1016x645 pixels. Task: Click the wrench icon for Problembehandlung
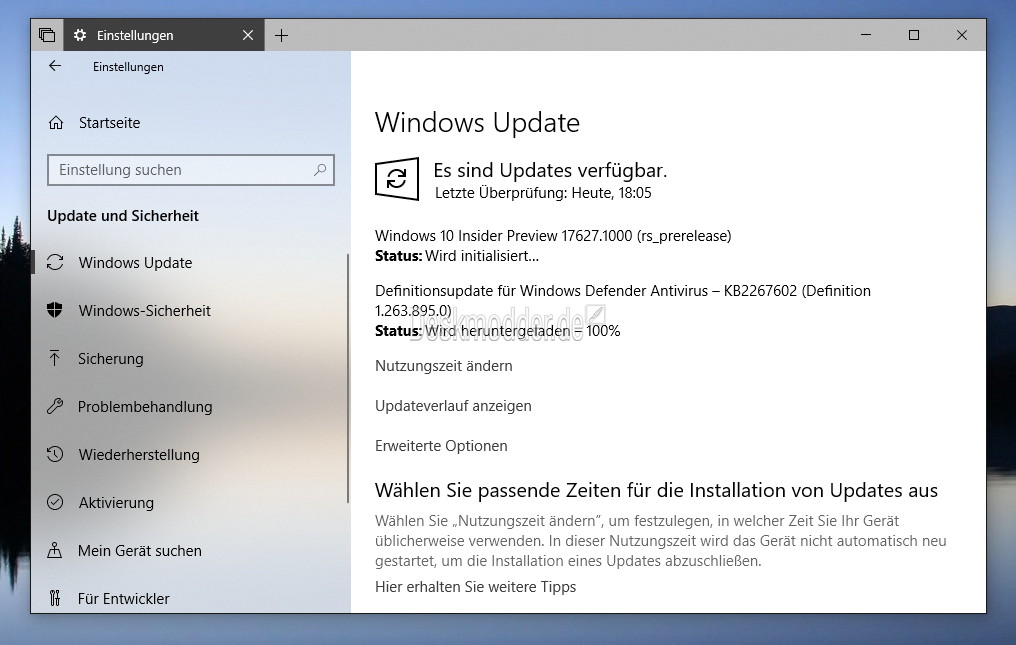tap(55, 406)
